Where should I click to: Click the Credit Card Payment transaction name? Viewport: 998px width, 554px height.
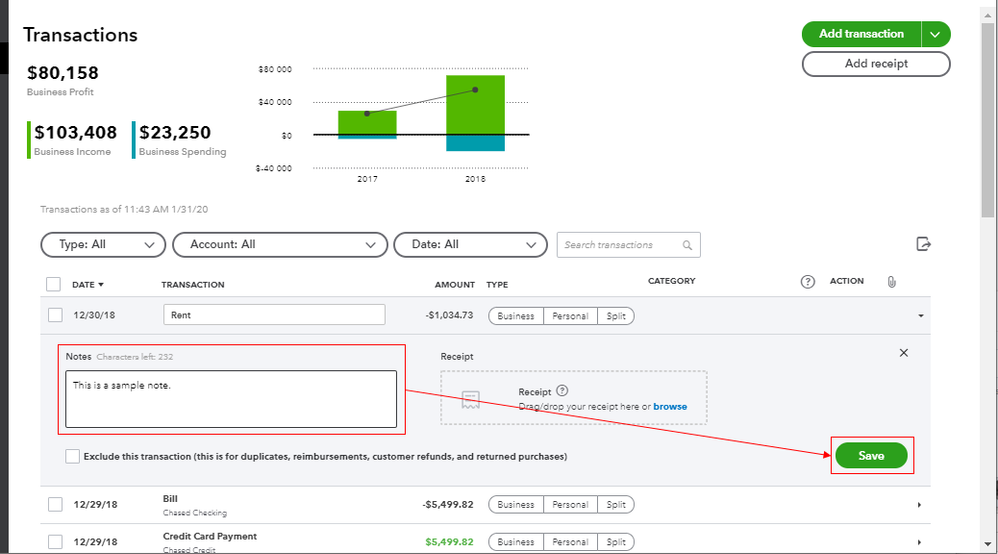click(210, 536)
